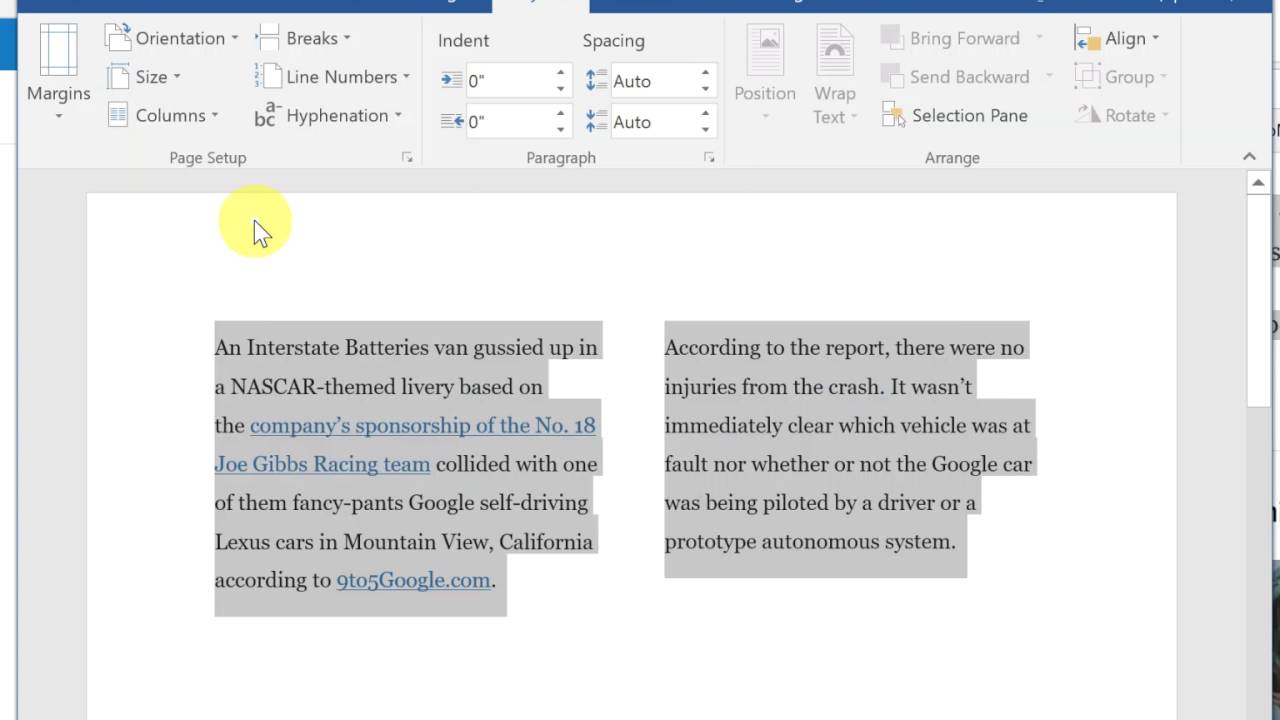
Task: Click the Line Numbers icon
Action: (x=267, y=77)
